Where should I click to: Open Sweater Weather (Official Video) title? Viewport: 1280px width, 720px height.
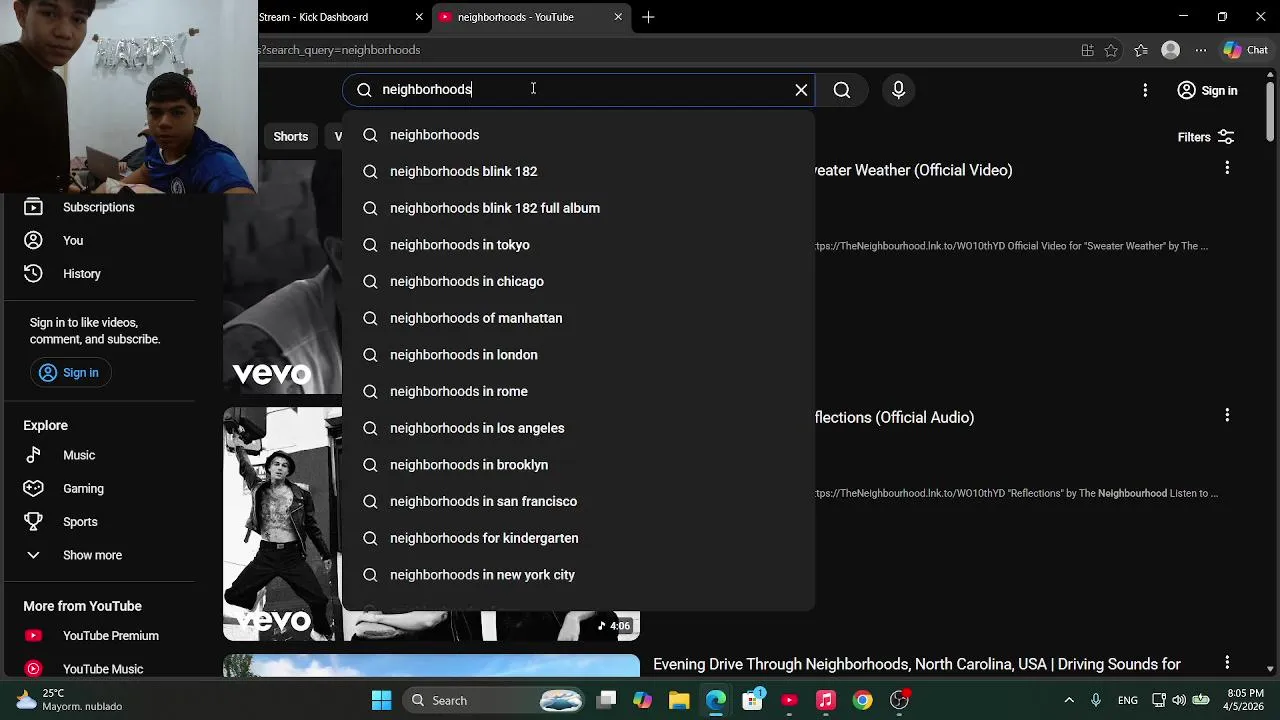pyautogui.click(x=913, y=170)
